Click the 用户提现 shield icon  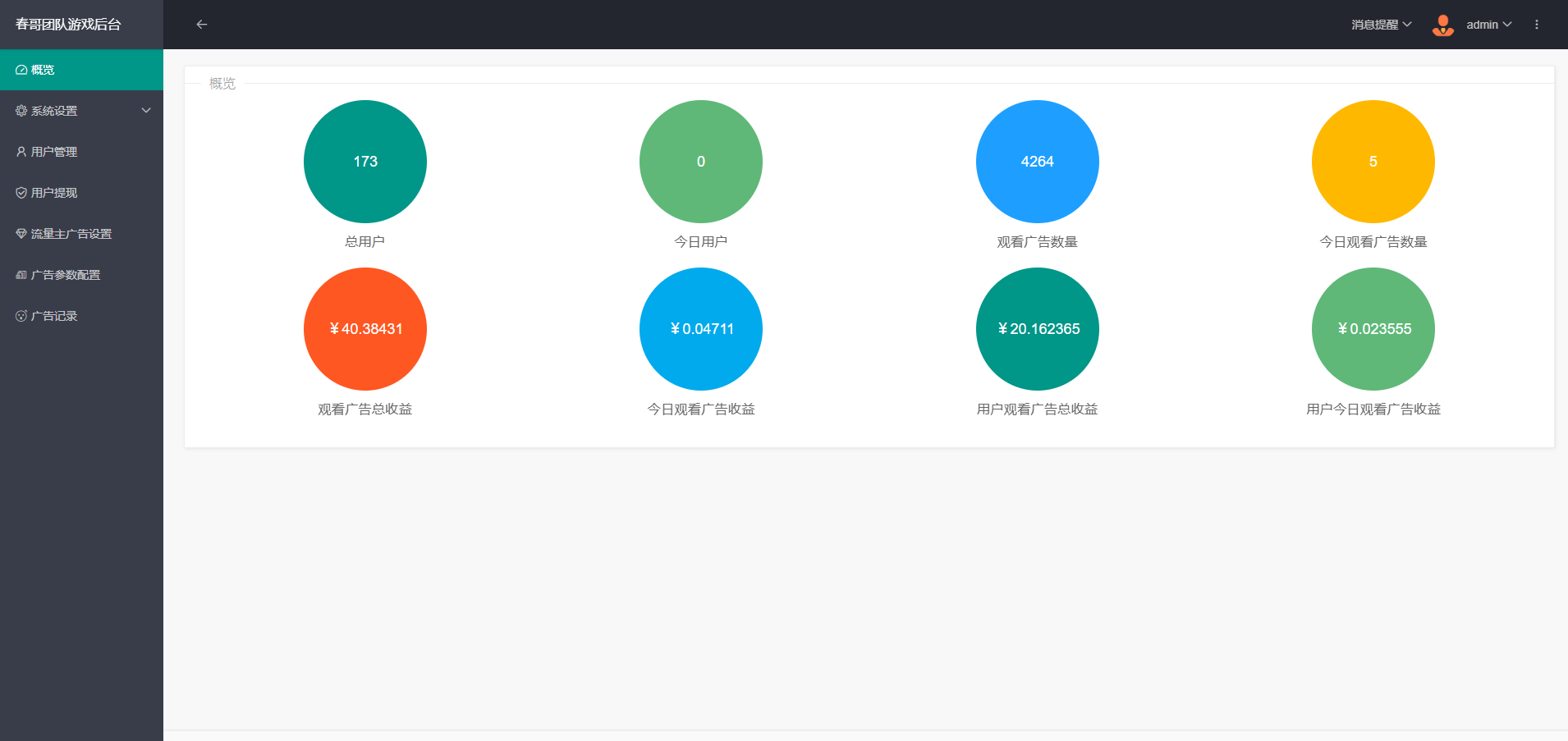coord(21,193)
